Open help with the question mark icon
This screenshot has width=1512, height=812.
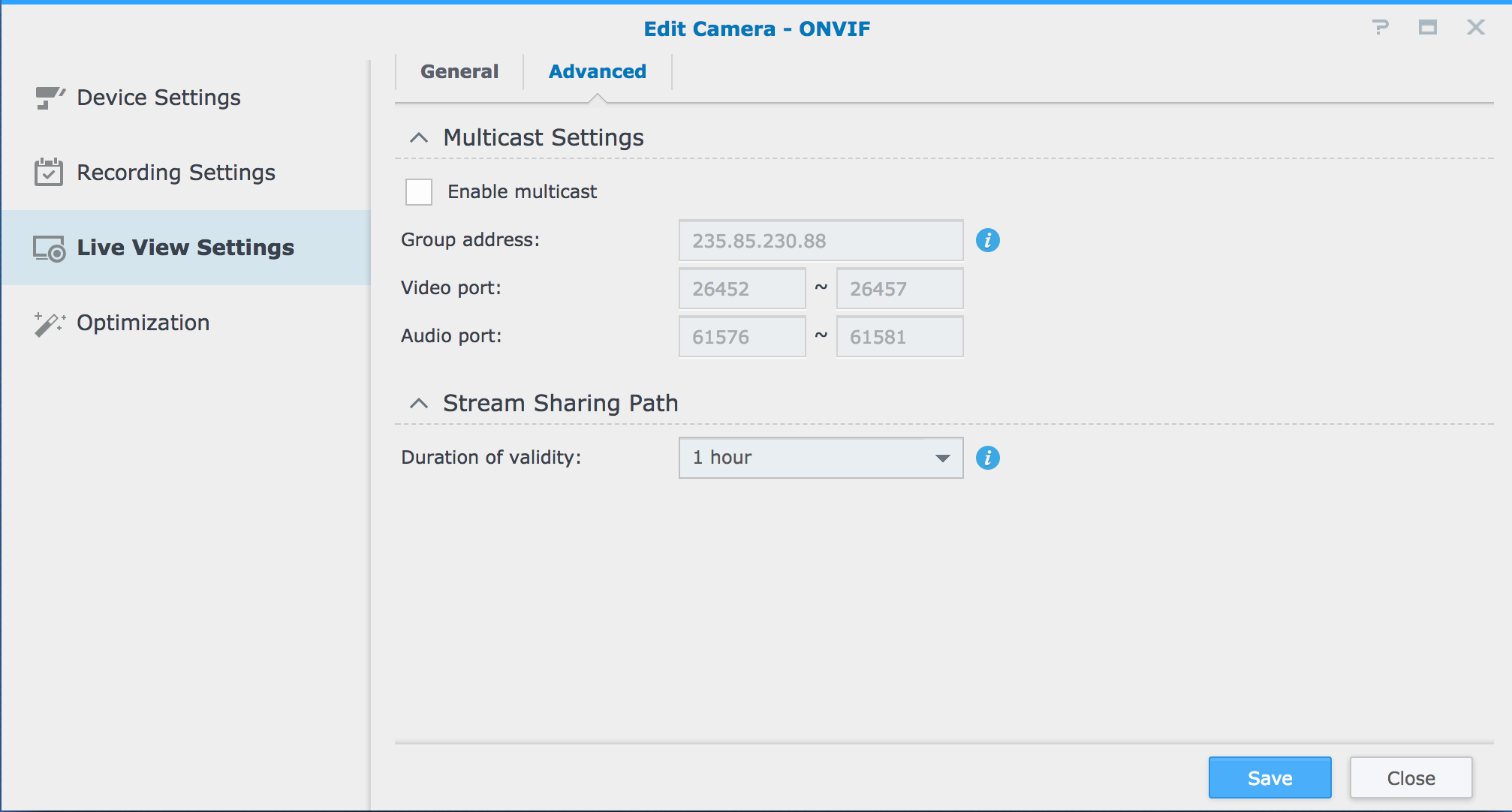point(1380,28)
